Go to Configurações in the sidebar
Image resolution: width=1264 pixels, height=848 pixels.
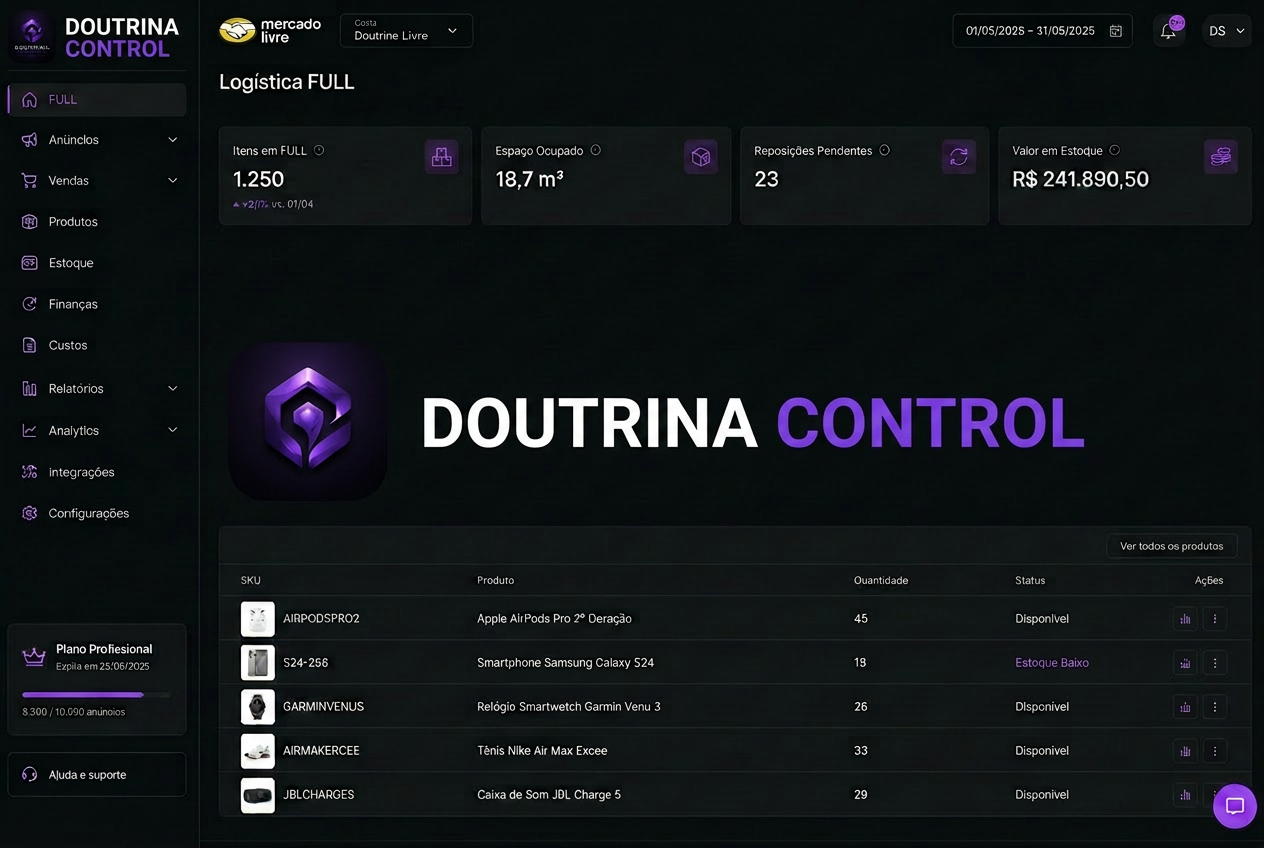click(x=97, y=513)
